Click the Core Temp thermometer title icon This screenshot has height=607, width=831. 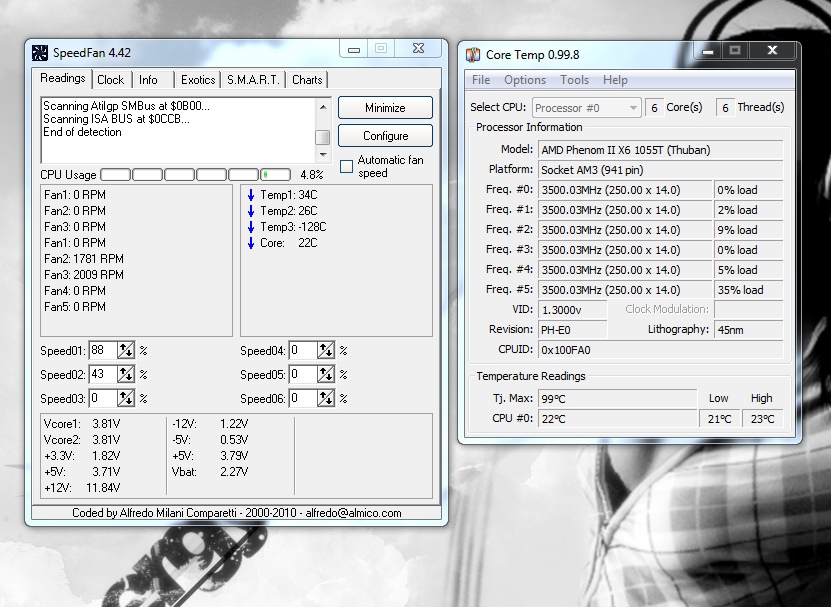(x=473, y=55)
